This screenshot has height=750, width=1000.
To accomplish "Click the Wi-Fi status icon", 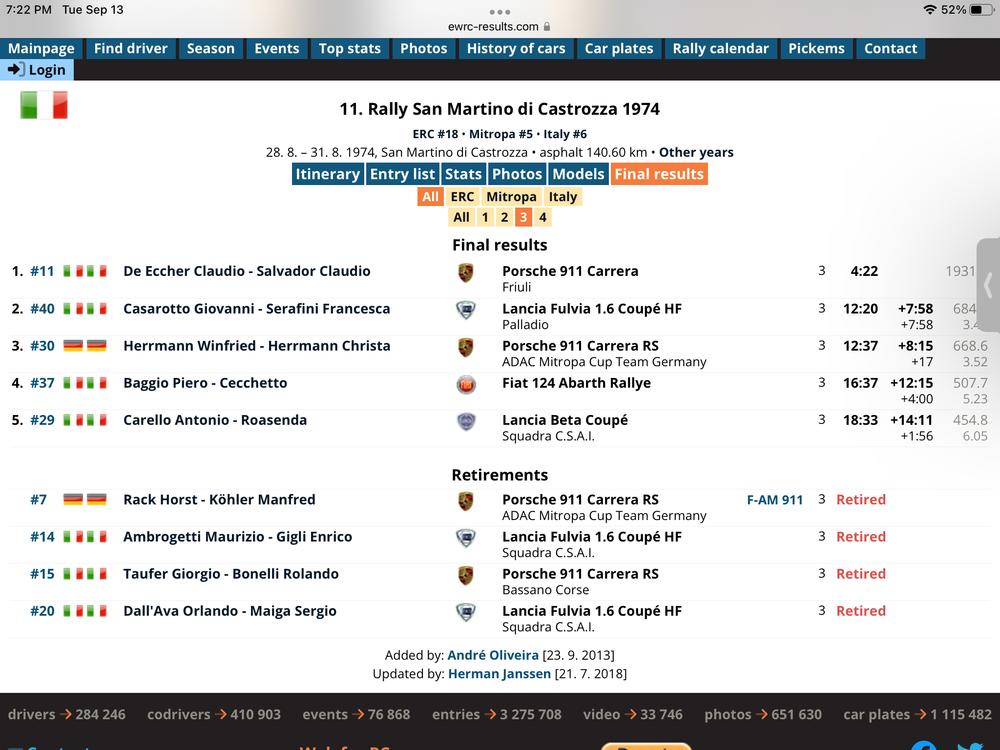I will (x=930, y=10).
